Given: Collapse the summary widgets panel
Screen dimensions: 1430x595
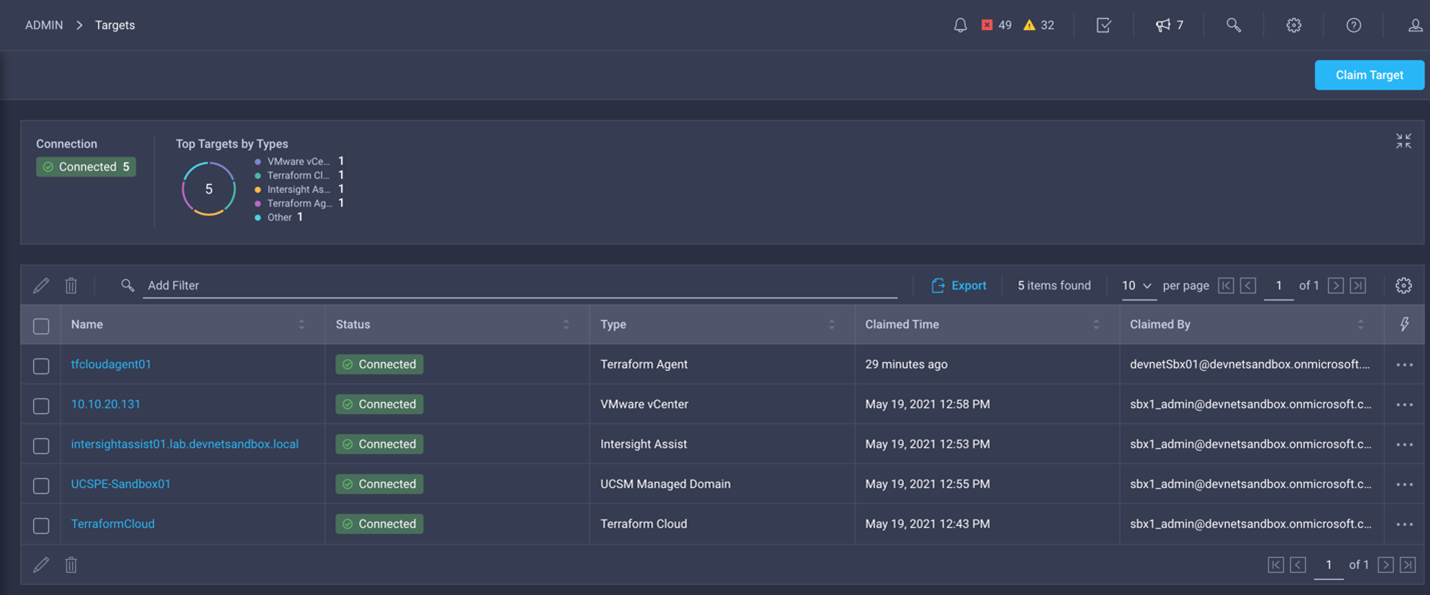Looking at the screenshot, I should (1403, 141).
